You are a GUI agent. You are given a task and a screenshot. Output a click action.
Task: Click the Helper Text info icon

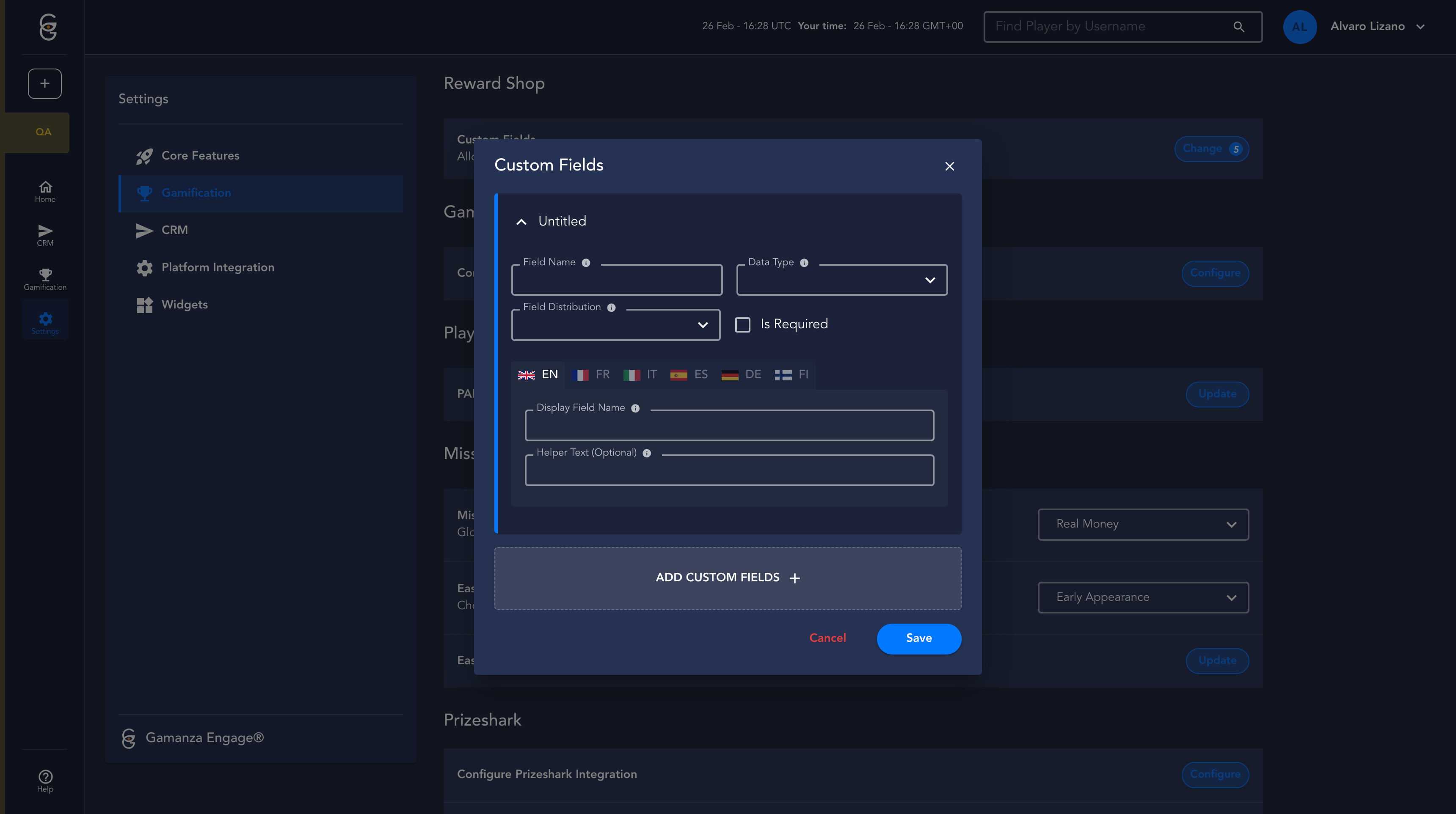[647, 453]
